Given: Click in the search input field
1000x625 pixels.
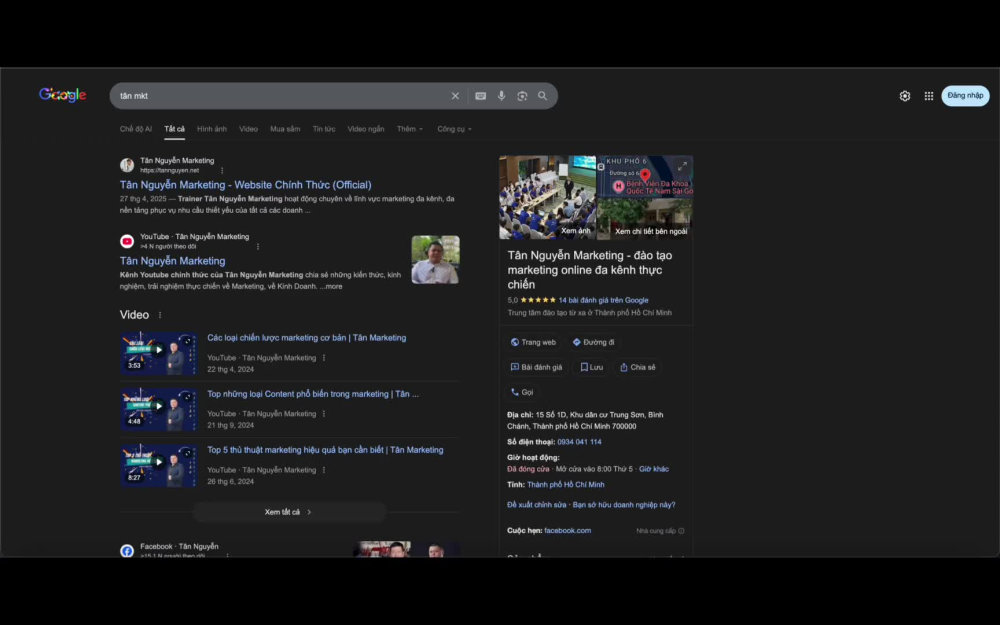Looking at the screenshot, I should 281,96.
